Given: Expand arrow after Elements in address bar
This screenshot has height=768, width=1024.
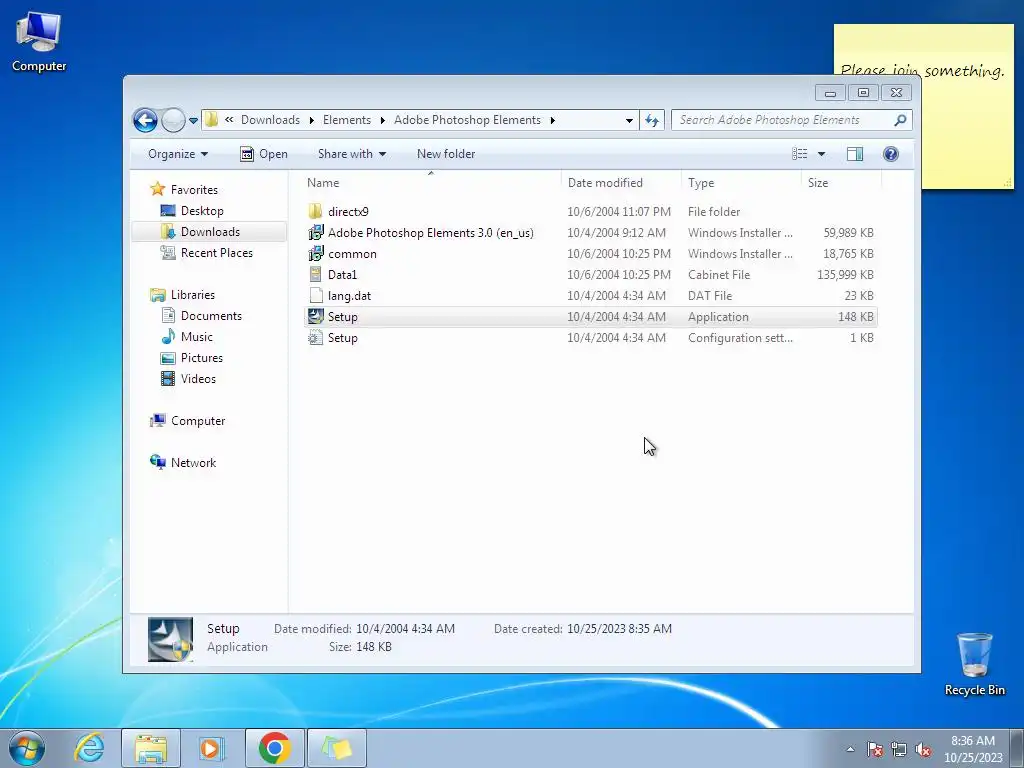Looking at the screenshot, I should [x=383, y=120].
